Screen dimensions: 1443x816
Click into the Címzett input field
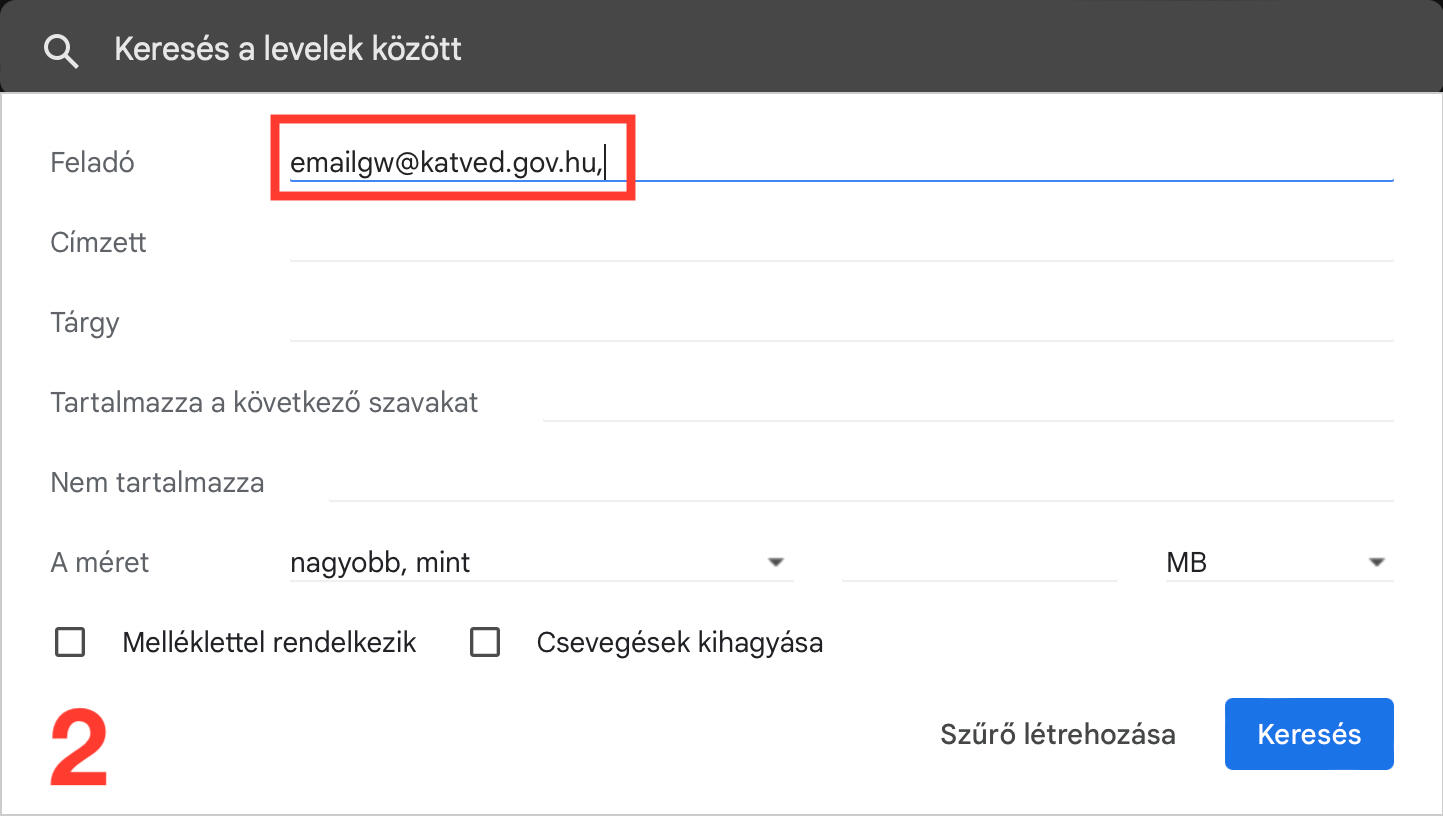click(840, 242)
